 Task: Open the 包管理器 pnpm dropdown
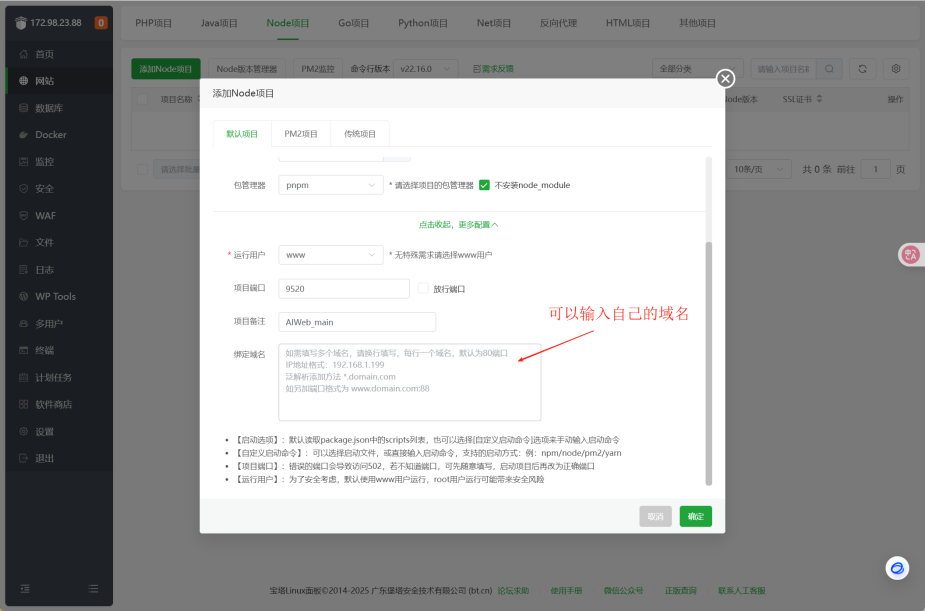pyautogui.click(x=331, y=185)
